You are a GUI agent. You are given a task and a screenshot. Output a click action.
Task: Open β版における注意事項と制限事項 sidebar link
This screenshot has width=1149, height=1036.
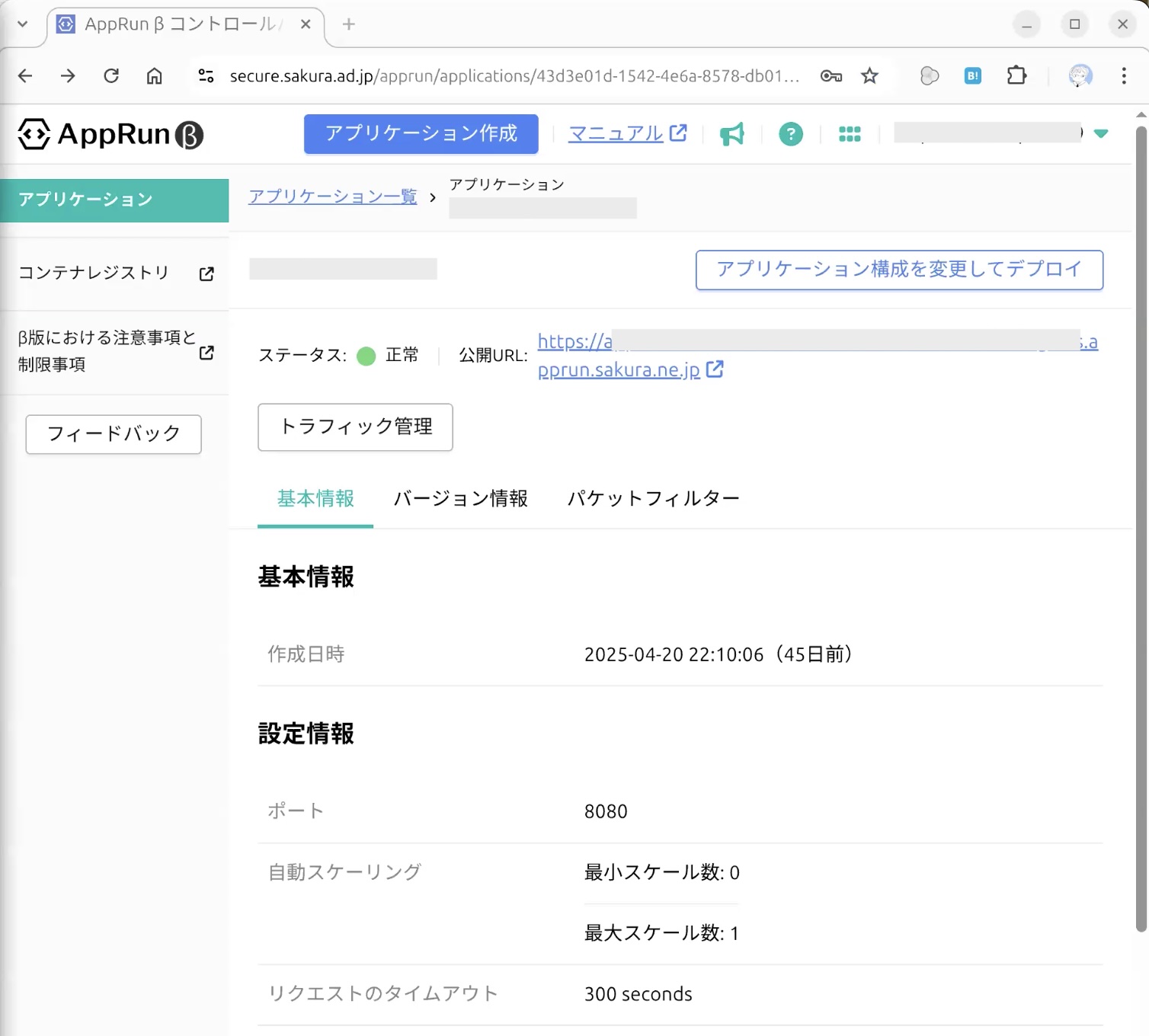[114, 351]
